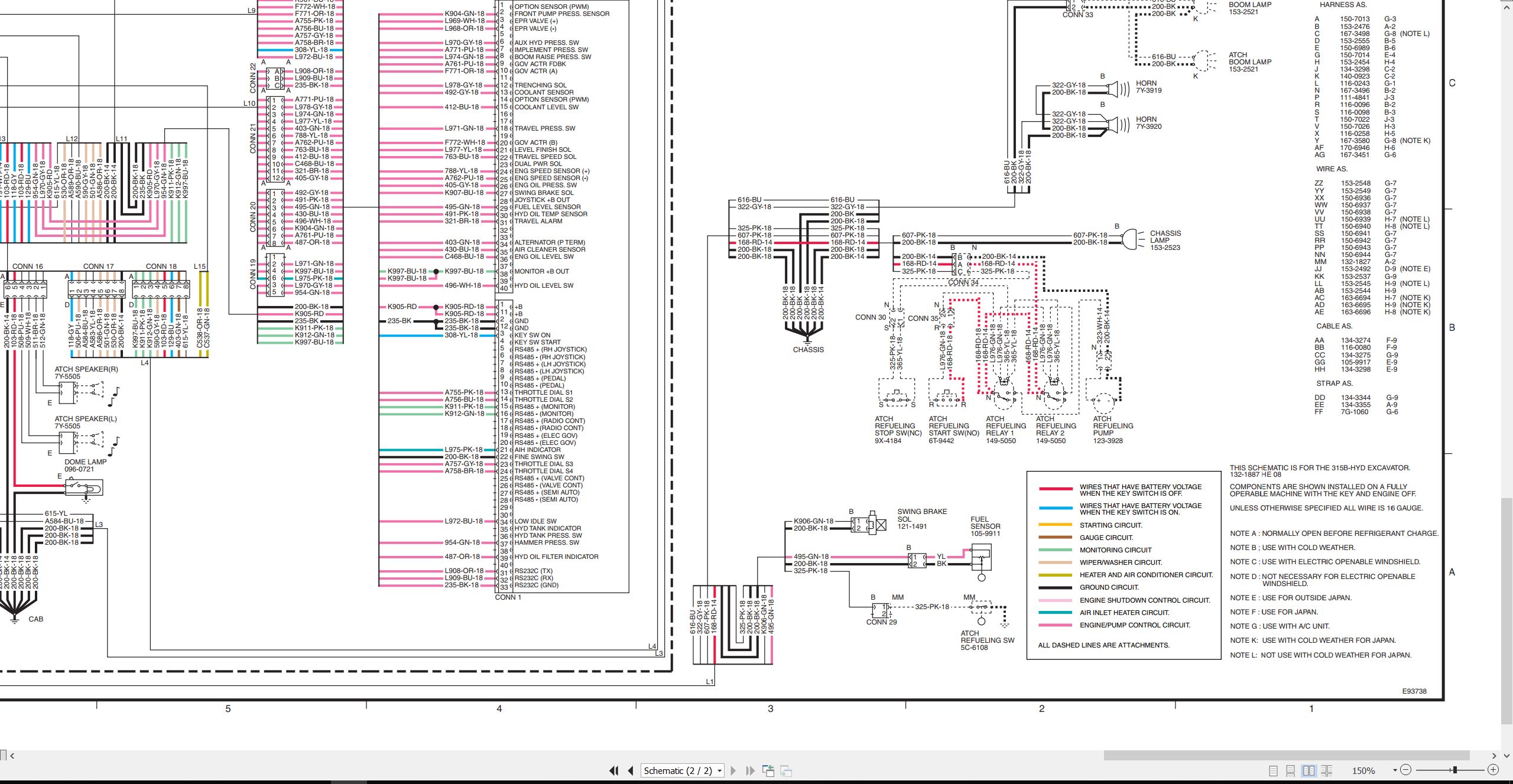Click the STRAP AS. heading
The width and height of the screenshot is (1513, 784).
(1334, 383)
